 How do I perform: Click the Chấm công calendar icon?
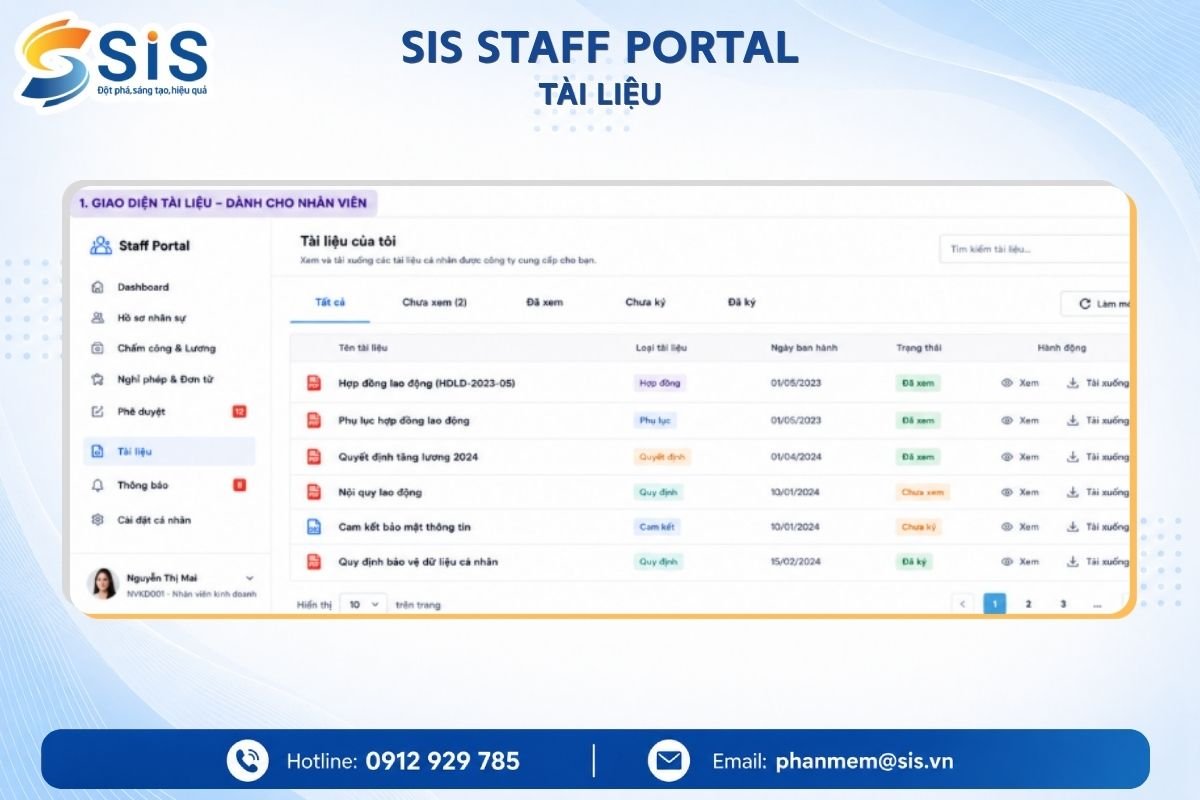(x=98, y=348)
